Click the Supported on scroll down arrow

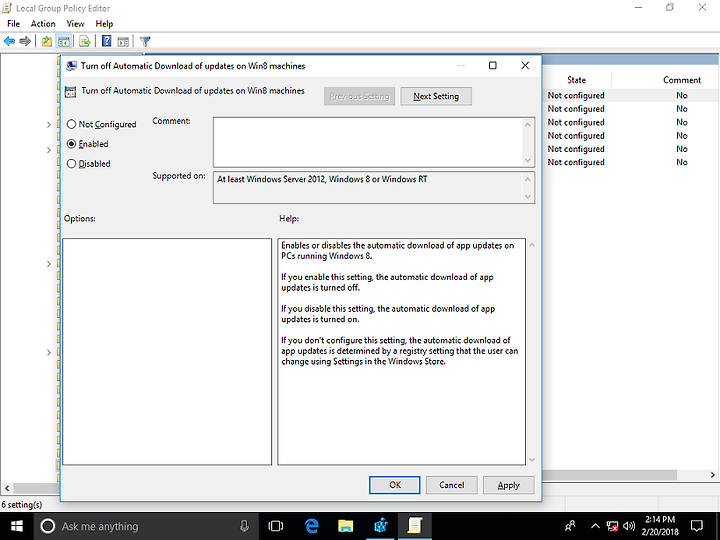[528, 197]
